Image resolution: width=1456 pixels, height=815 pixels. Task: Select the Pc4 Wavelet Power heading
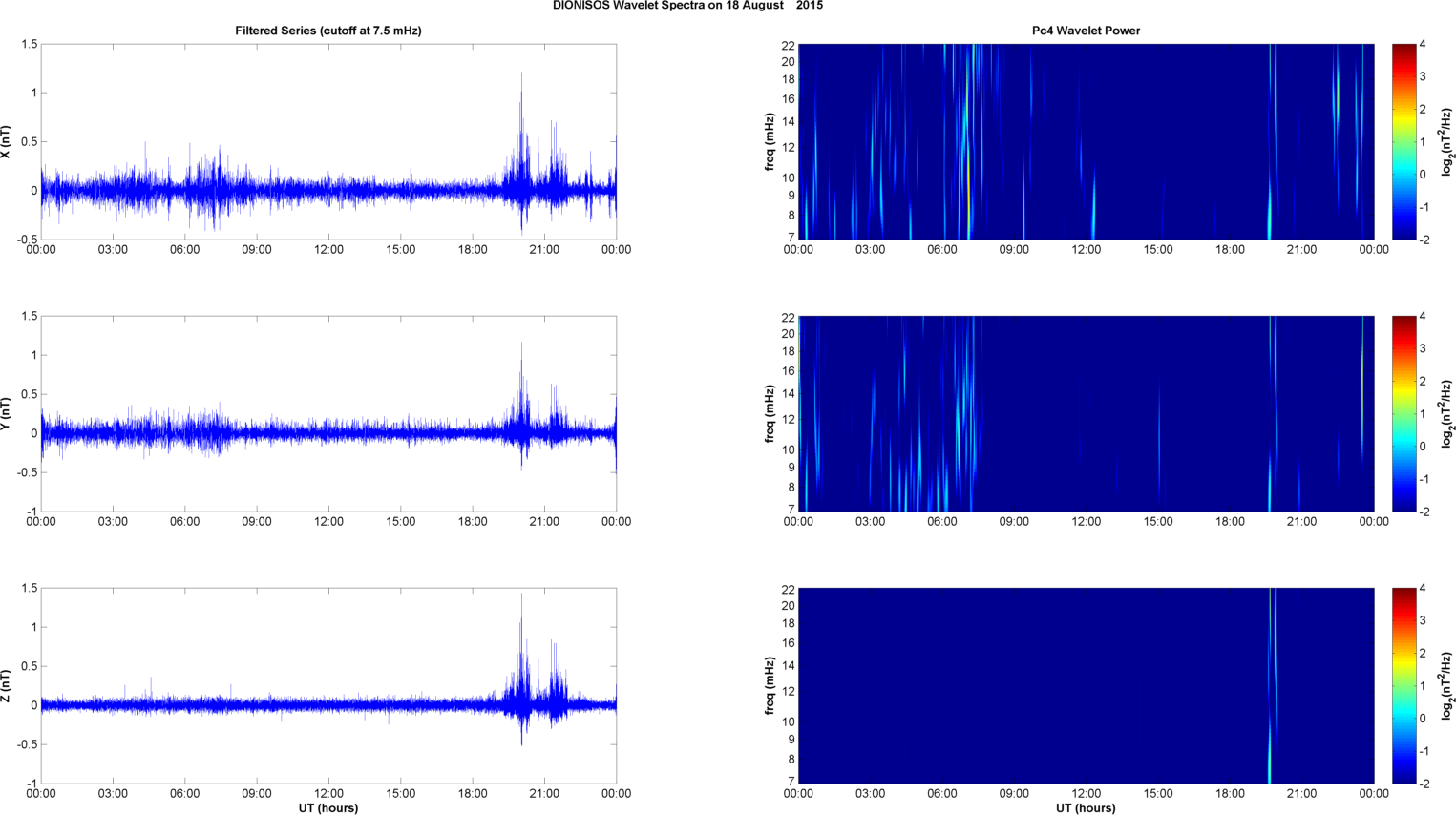pos(1086,31)
